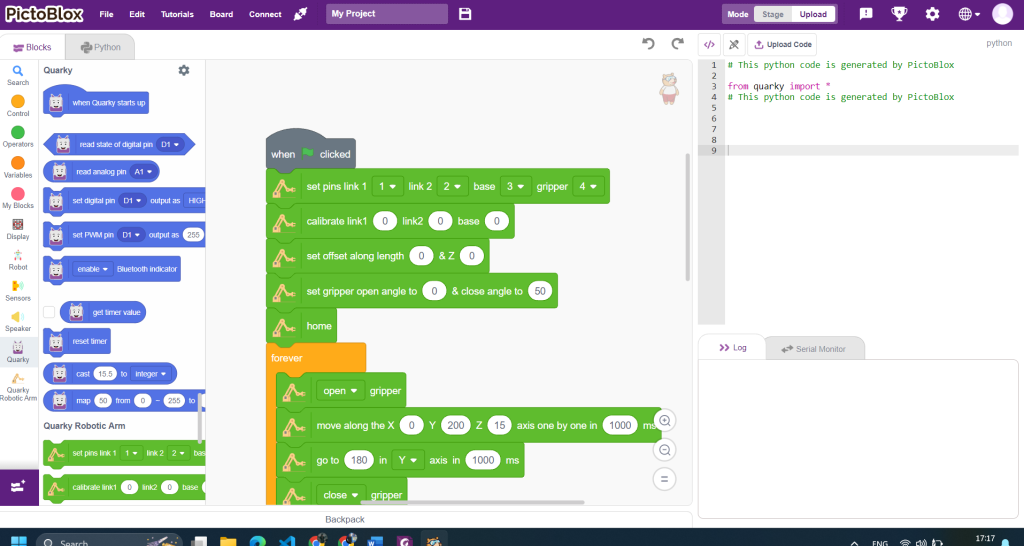Switch mode to Upload
This screenshot has height=546, width=1024.
coord(813,14)
